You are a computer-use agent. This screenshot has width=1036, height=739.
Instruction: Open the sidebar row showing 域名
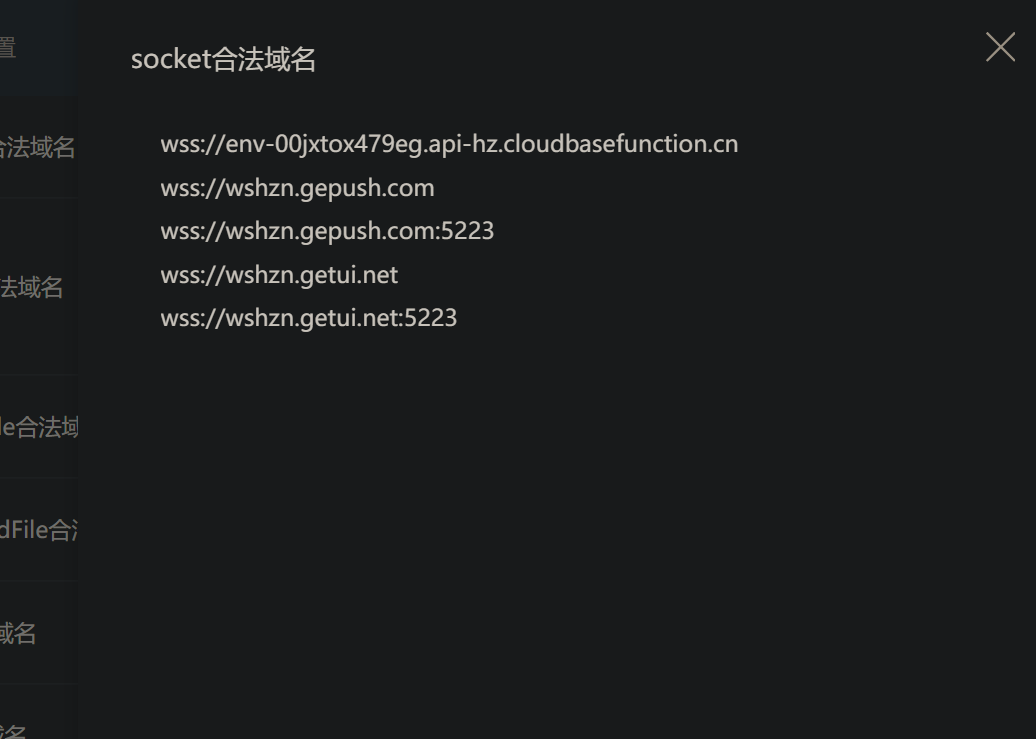(x=38, y=633)
